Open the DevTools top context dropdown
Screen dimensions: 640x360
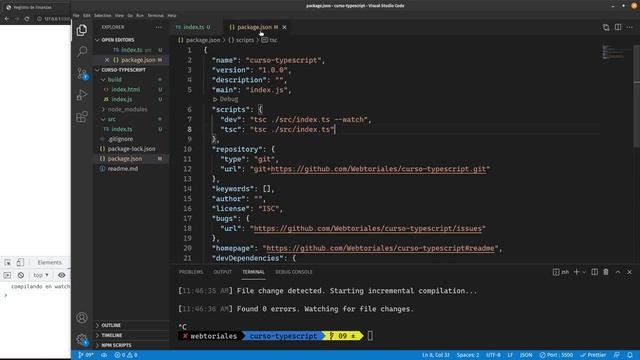(x=41, y=275)
